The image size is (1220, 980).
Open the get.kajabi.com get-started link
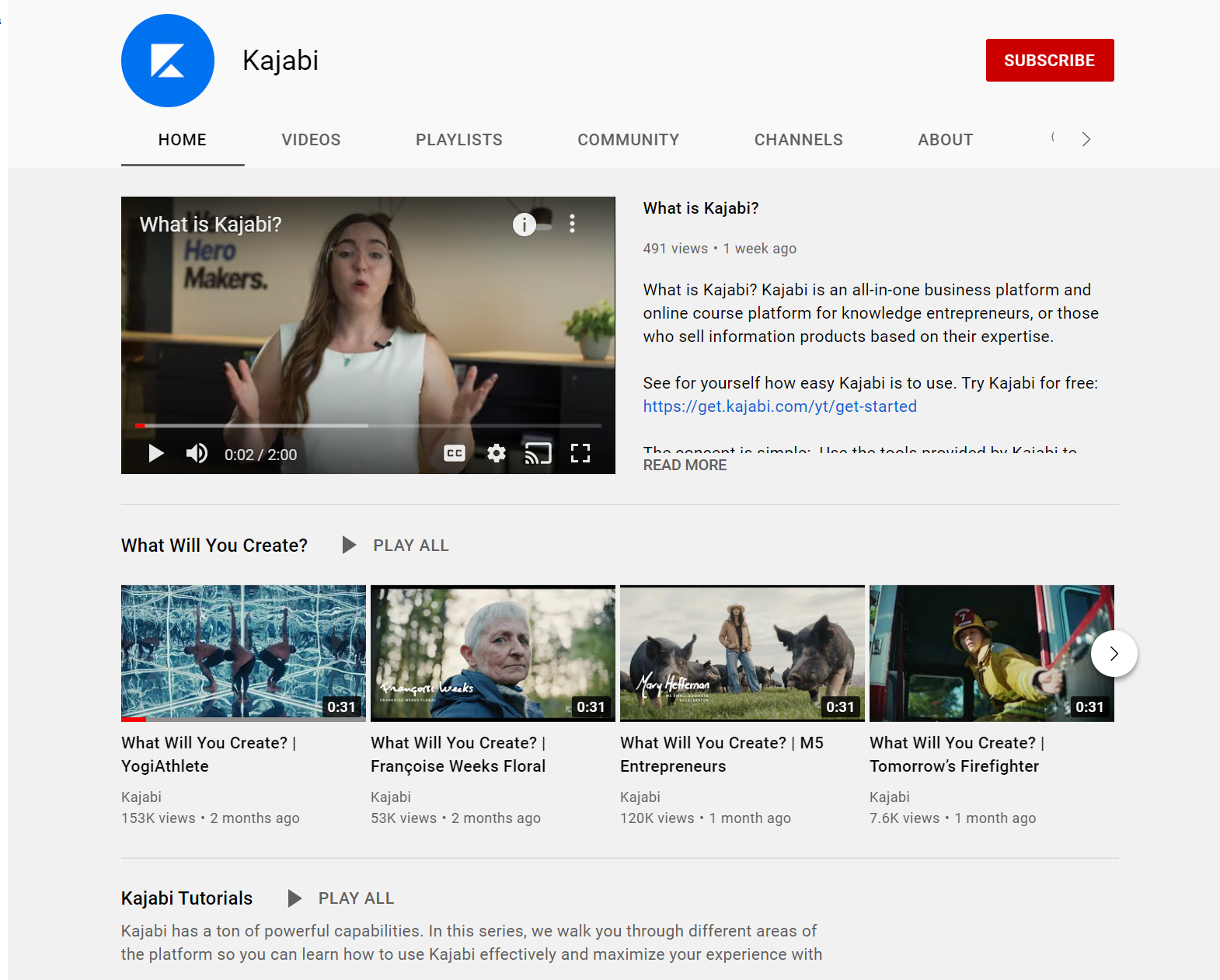pos(780,406)
